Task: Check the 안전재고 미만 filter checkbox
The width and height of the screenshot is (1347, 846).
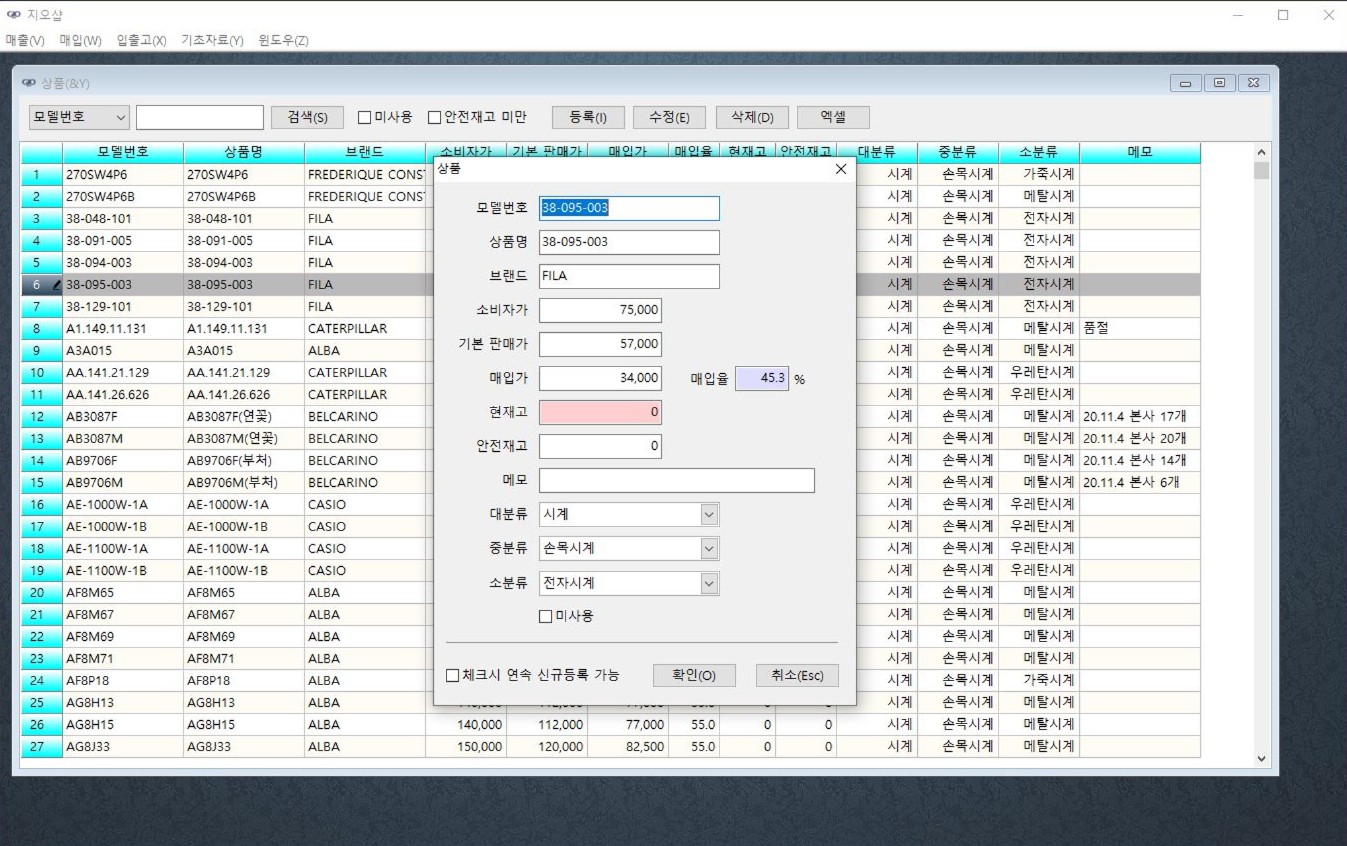Action: click(435, 117)
